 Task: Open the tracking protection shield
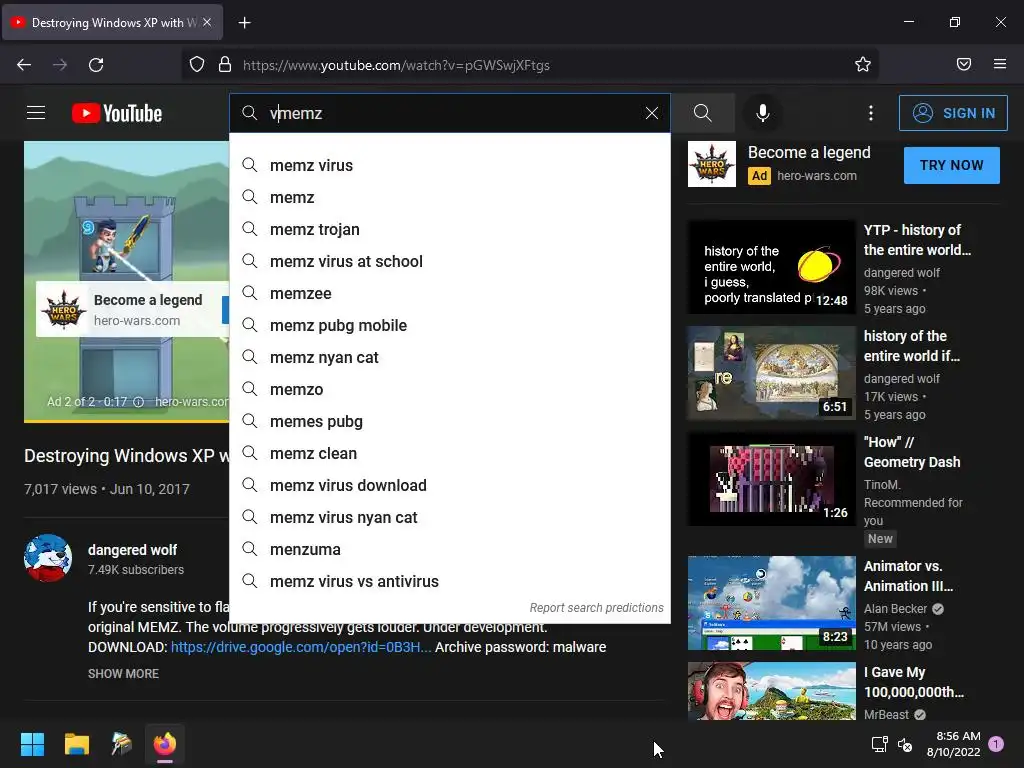pos(197,65)
